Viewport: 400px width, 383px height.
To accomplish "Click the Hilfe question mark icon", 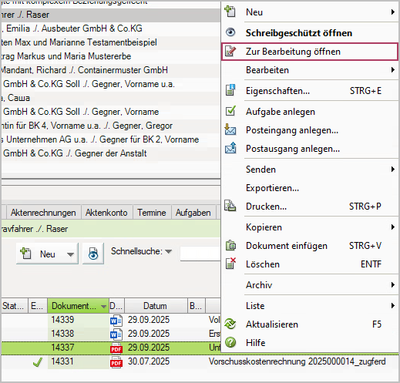I will [230, 342].
